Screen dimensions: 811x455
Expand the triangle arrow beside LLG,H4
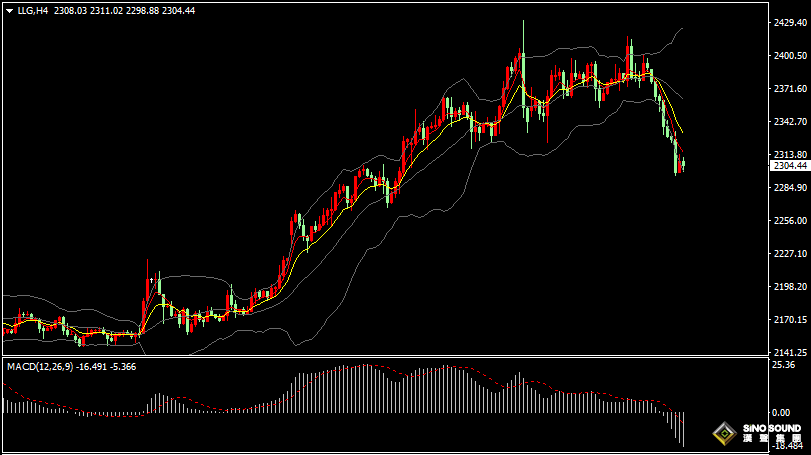pyautogui.click(x=10, y=10)
